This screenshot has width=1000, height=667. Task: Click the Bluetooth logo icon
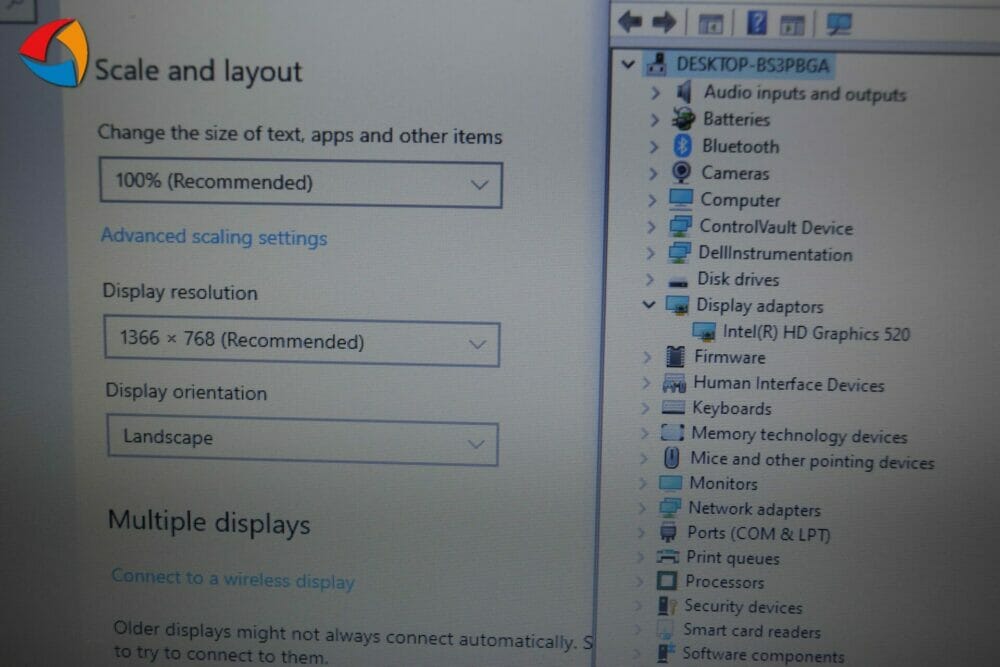point(682,146)
